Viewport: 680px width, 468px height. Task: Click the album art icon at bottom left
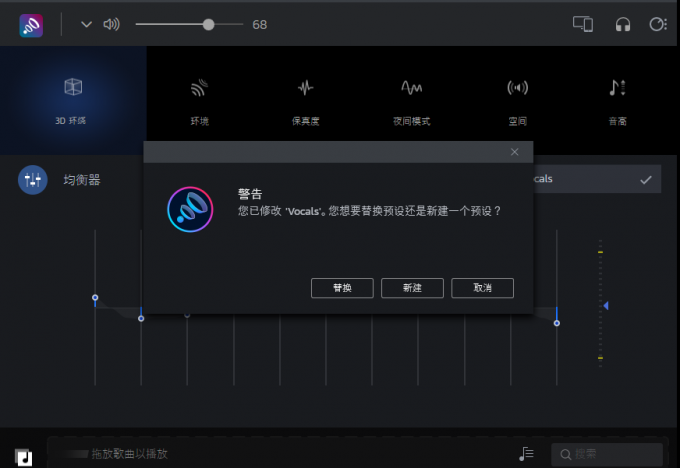click(x=25, y=456)
